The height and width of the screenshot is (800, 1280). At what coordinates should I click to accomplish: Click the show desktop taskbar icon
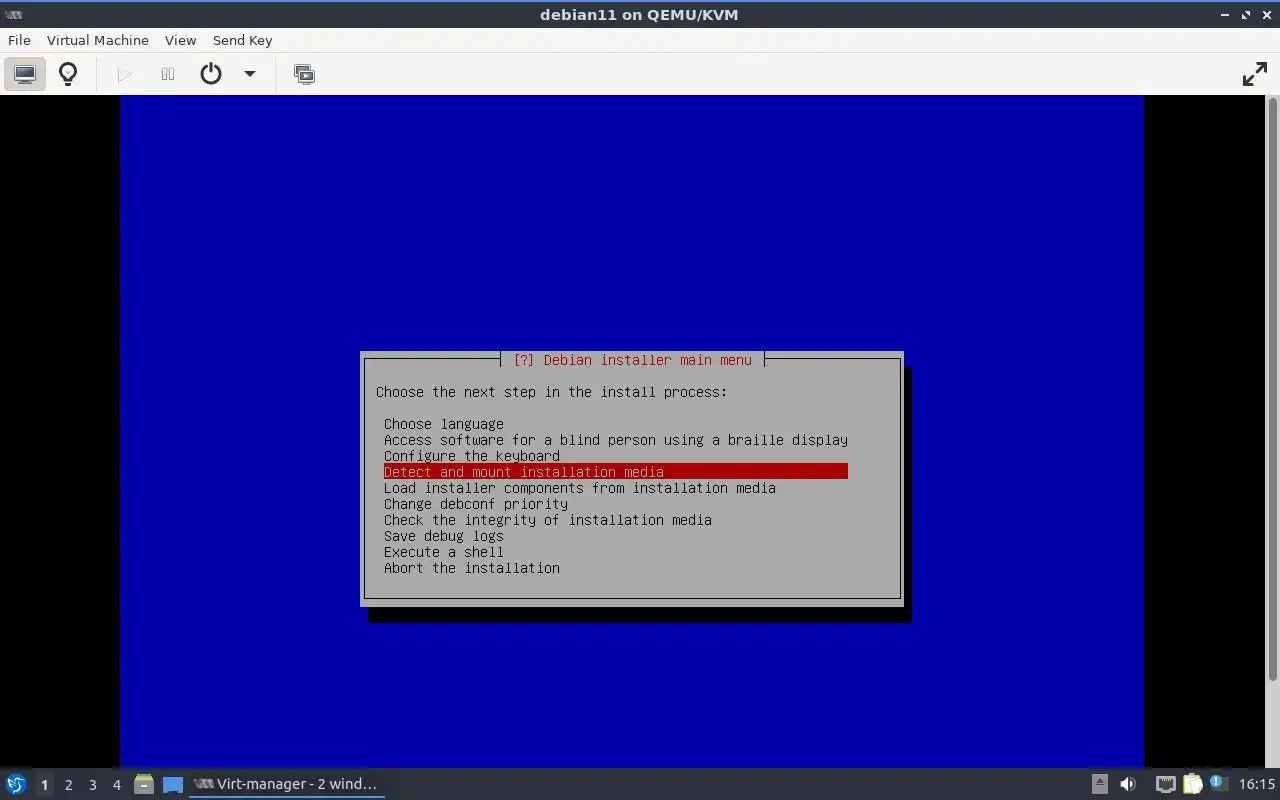coord(173,784)
